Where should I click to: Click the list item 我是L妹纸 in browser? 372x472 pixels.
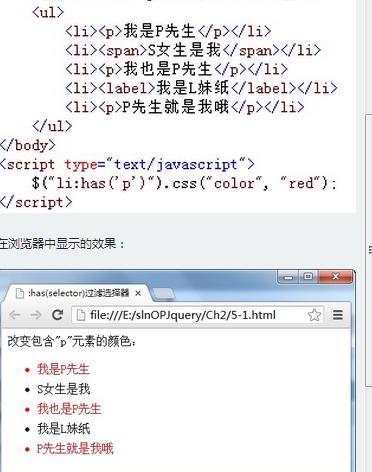[63, 429]
